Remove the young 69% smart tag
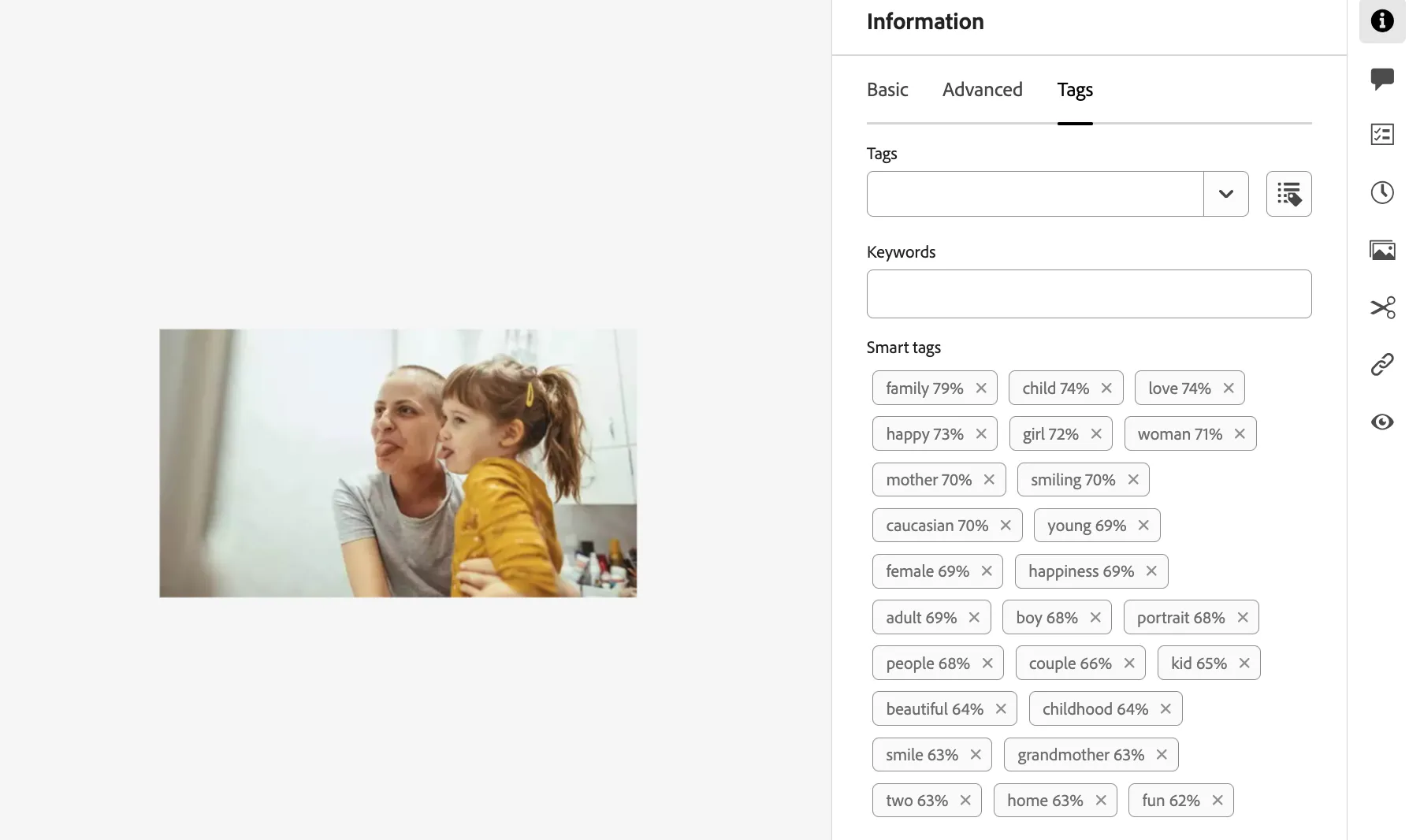This screenshot has height=840, width=1409. point(1143,526)
